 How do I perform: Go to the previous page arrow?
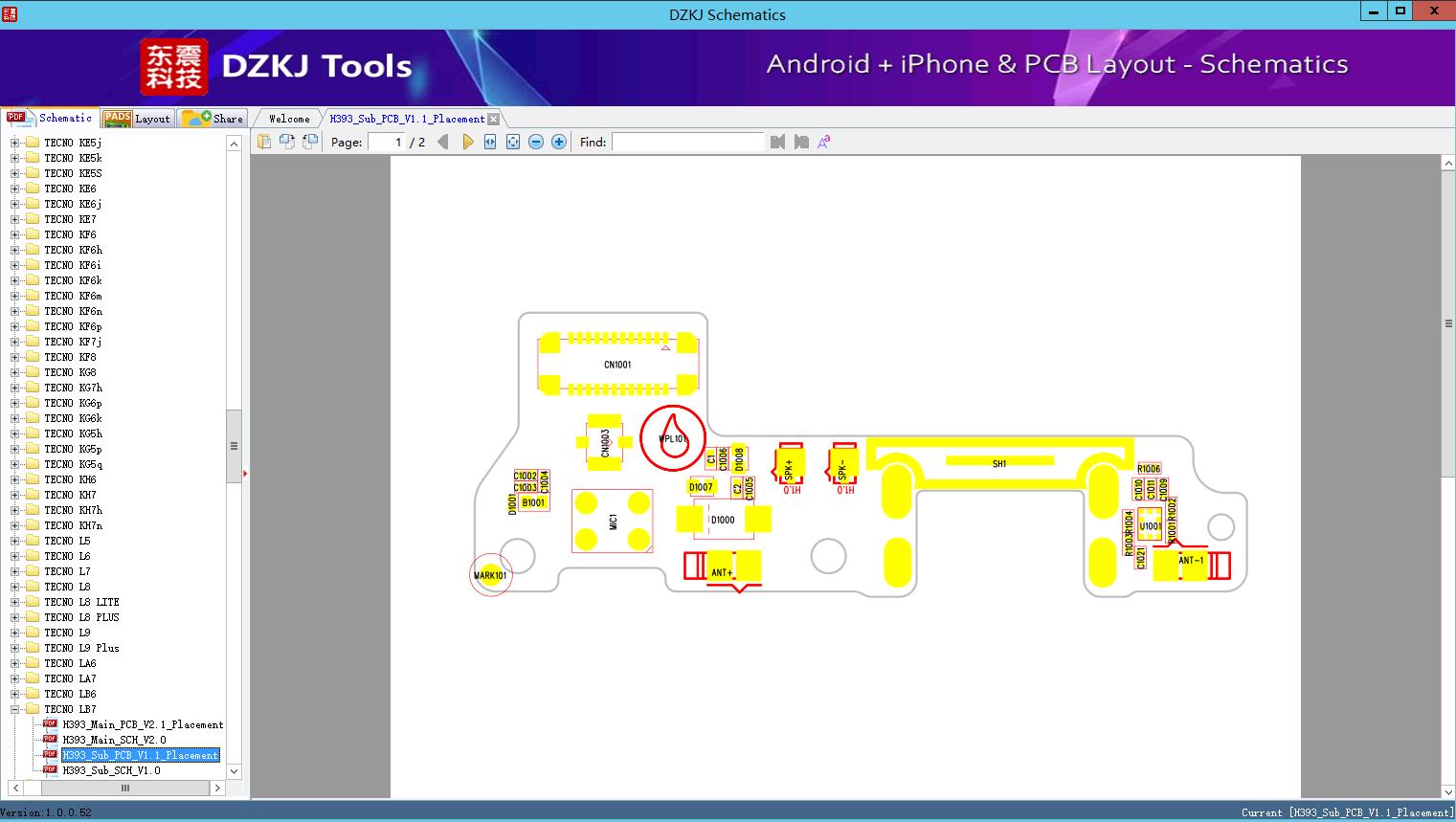(443, 142)
